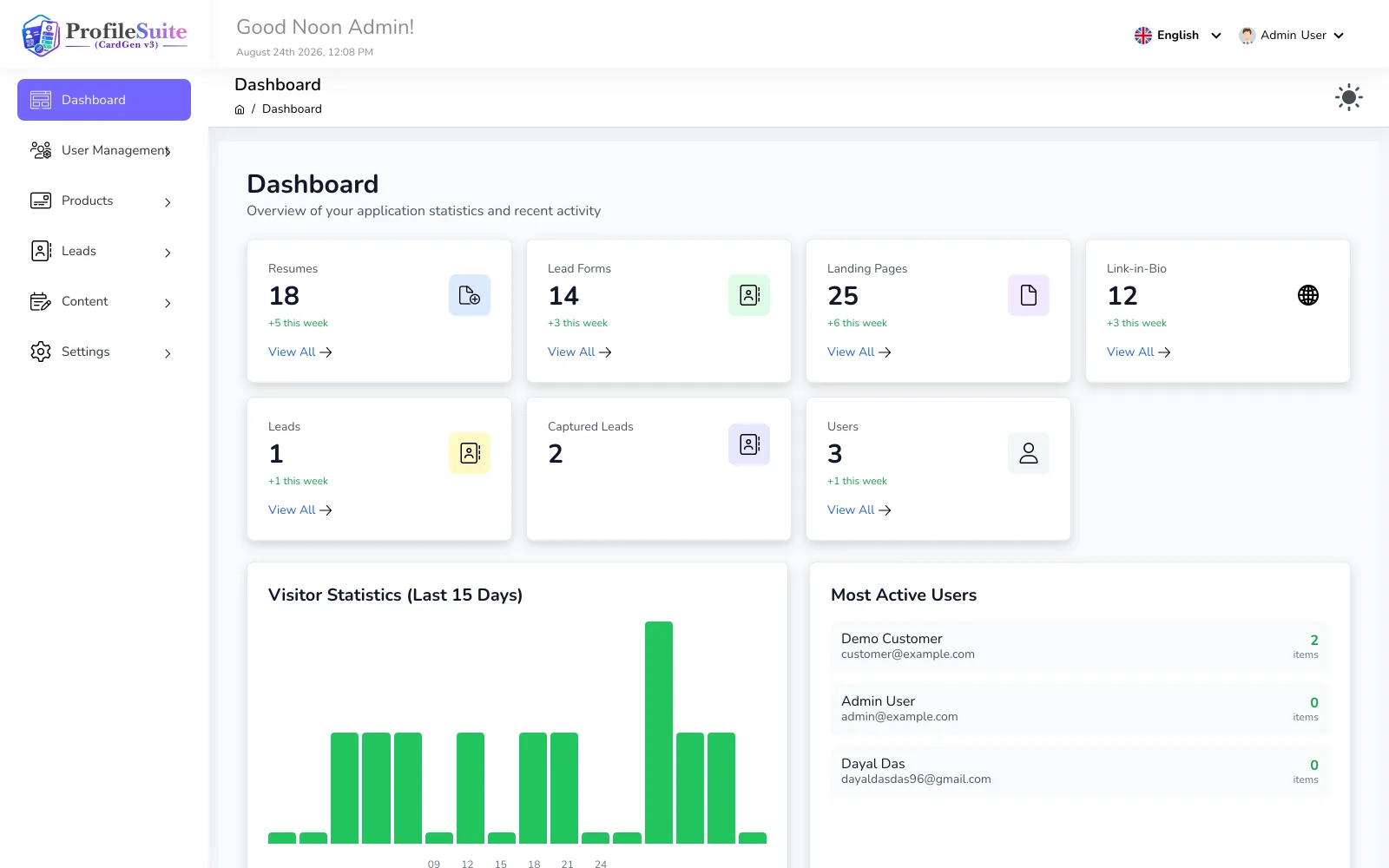Open User Management menu item
This screenshot has height=868, width=1389.
(x=104, y=150)
